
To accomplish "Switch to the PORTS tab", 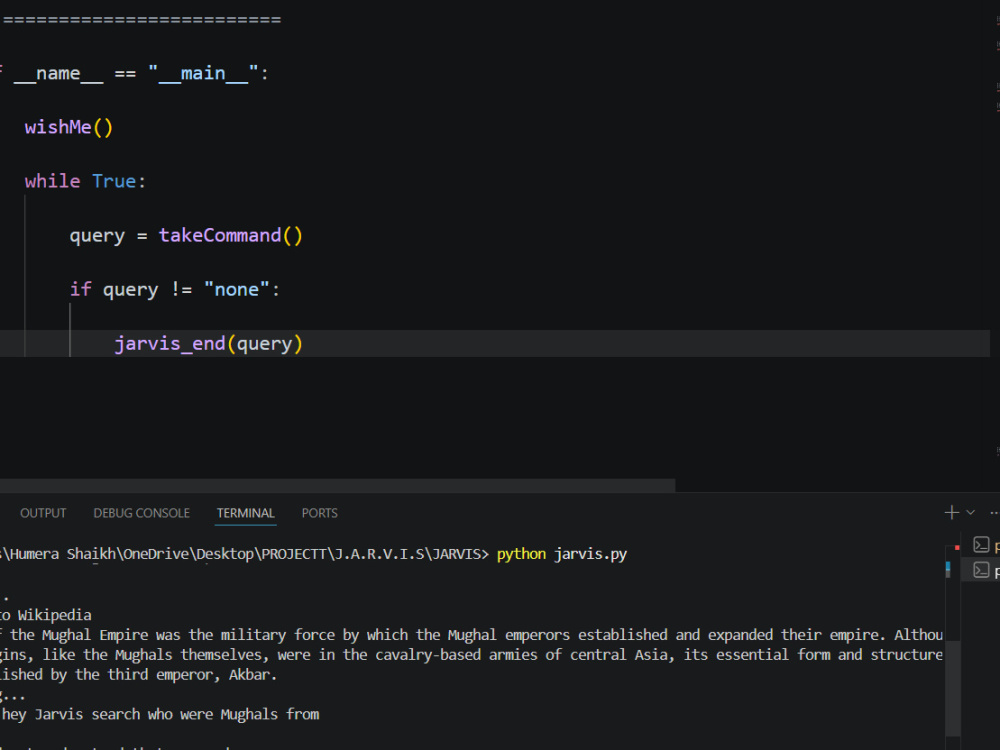I will tap(320, 513).
